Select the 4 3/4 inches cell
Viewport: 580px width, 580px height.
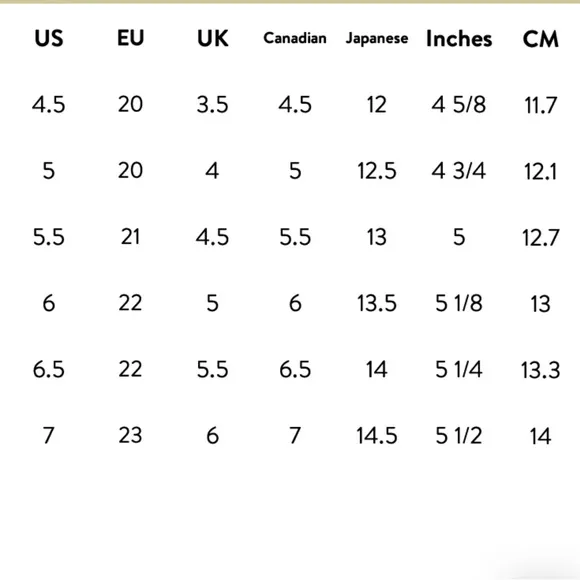tap(459, 171)
